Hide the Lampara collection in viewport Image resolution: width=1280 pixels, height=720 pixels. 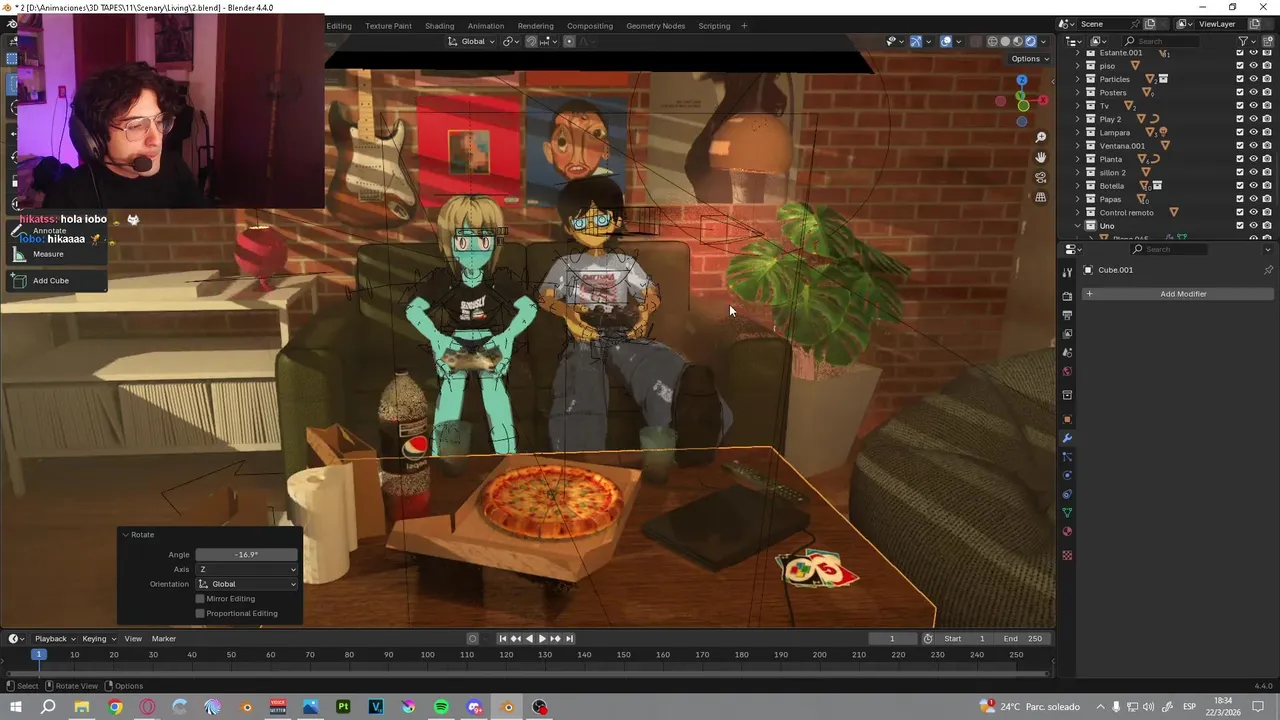(1254, 132)
